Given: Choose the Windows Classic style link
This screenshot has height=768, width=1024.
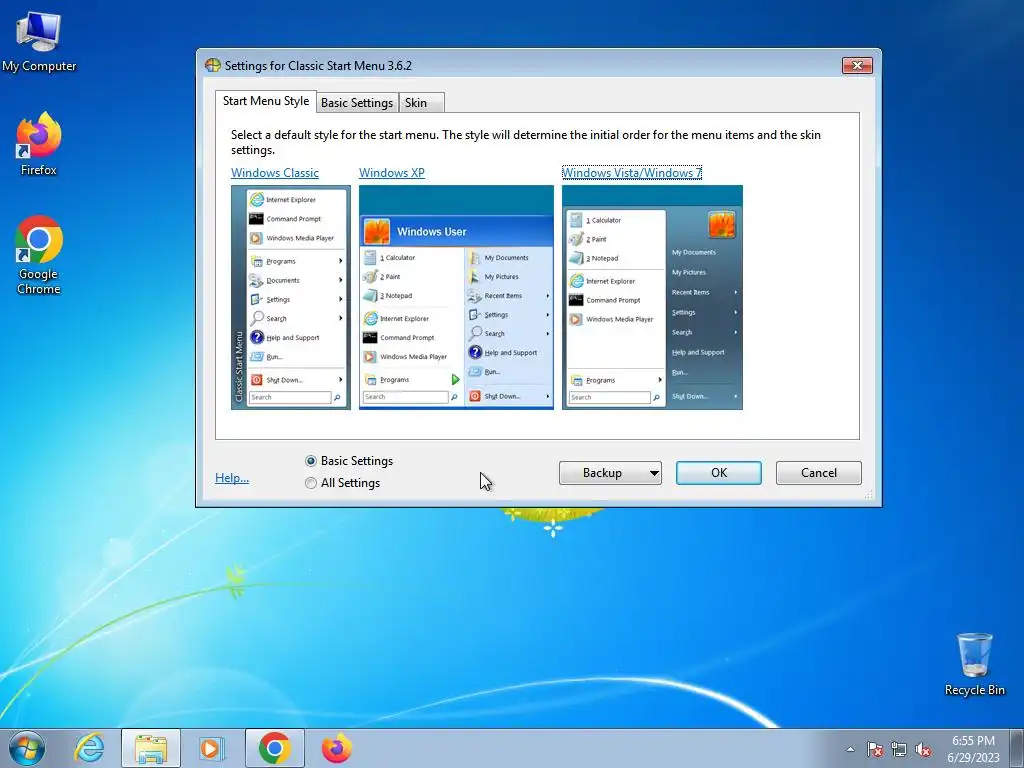Looking at the screenshot, I should tap(275, 173).
